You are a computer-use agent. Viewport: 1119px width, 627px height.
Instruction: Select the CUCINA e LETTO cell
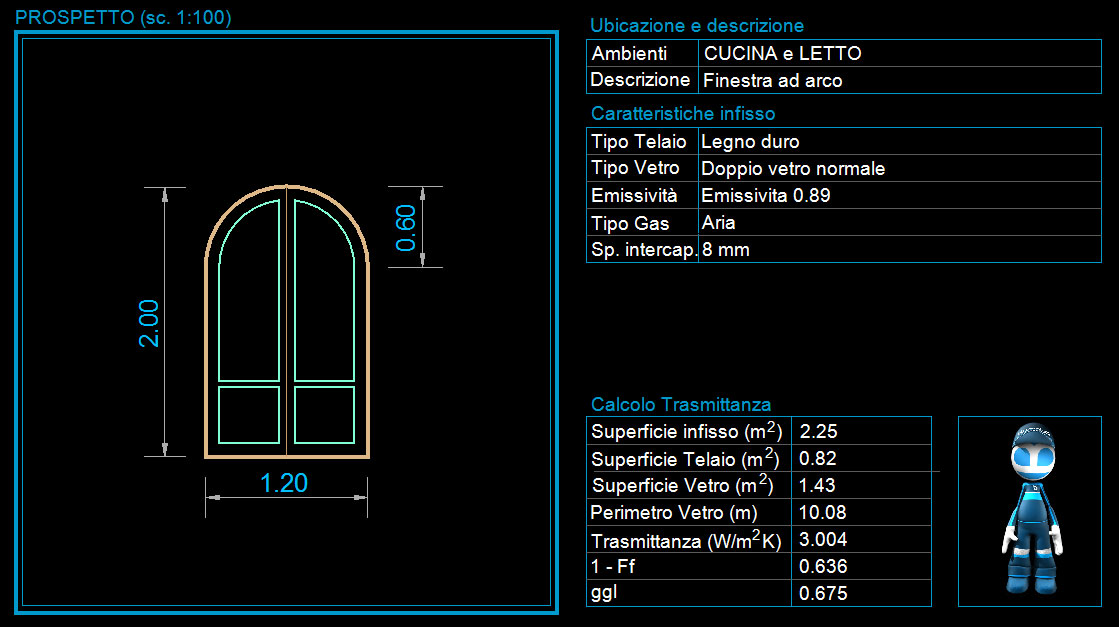(x=782, y=54)
